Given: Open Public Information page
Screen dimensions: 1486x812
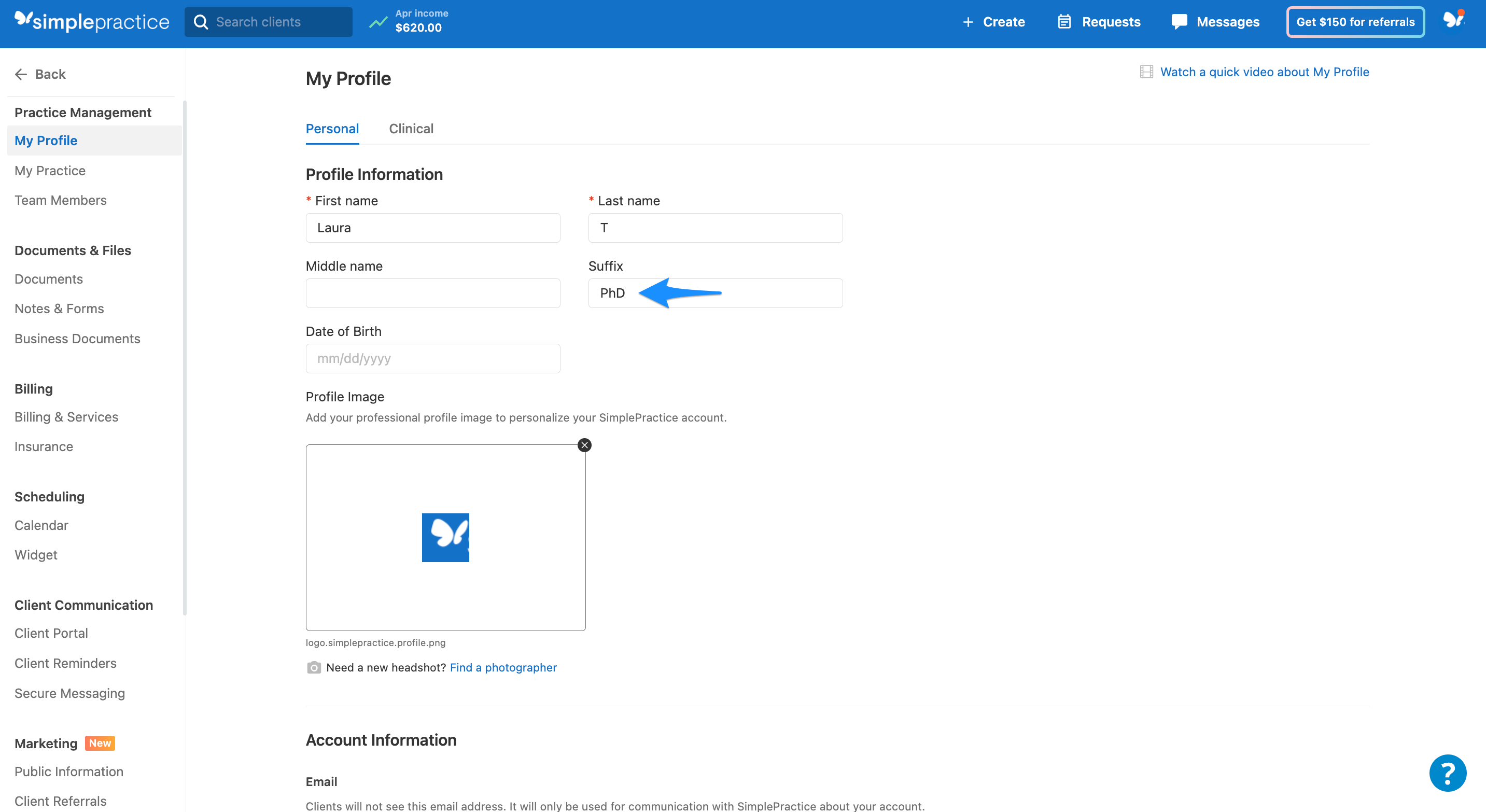Looking at the screenshot, I should 69,772.
